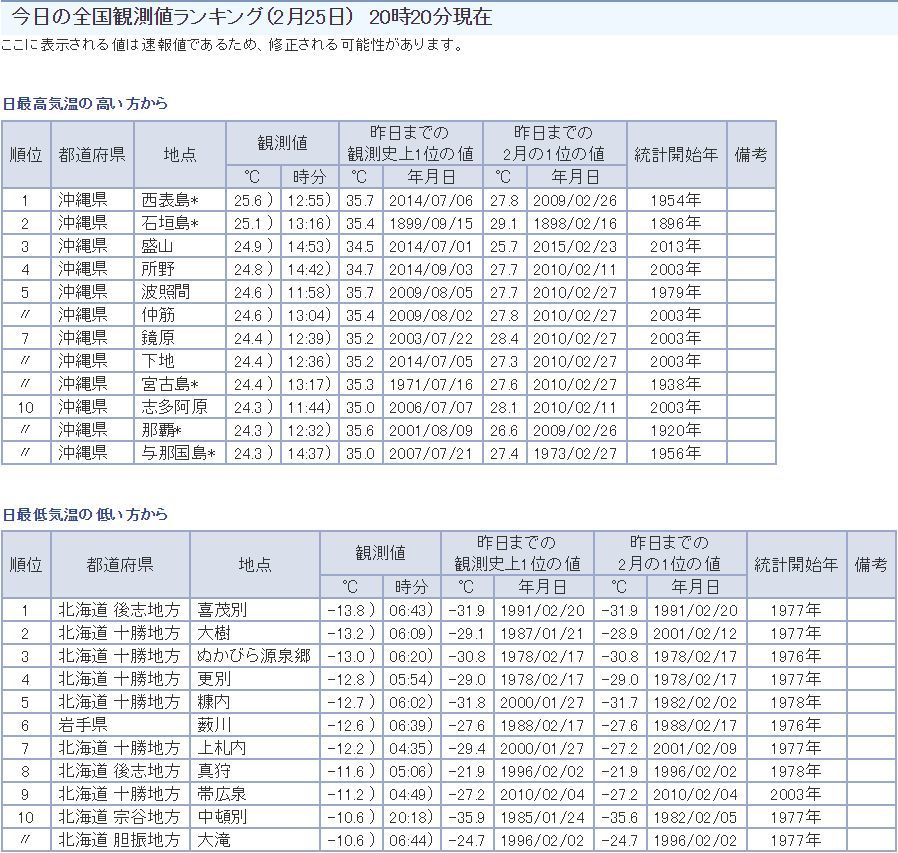
Task: Select the 宮古島* station name
Action: [170, 384]
